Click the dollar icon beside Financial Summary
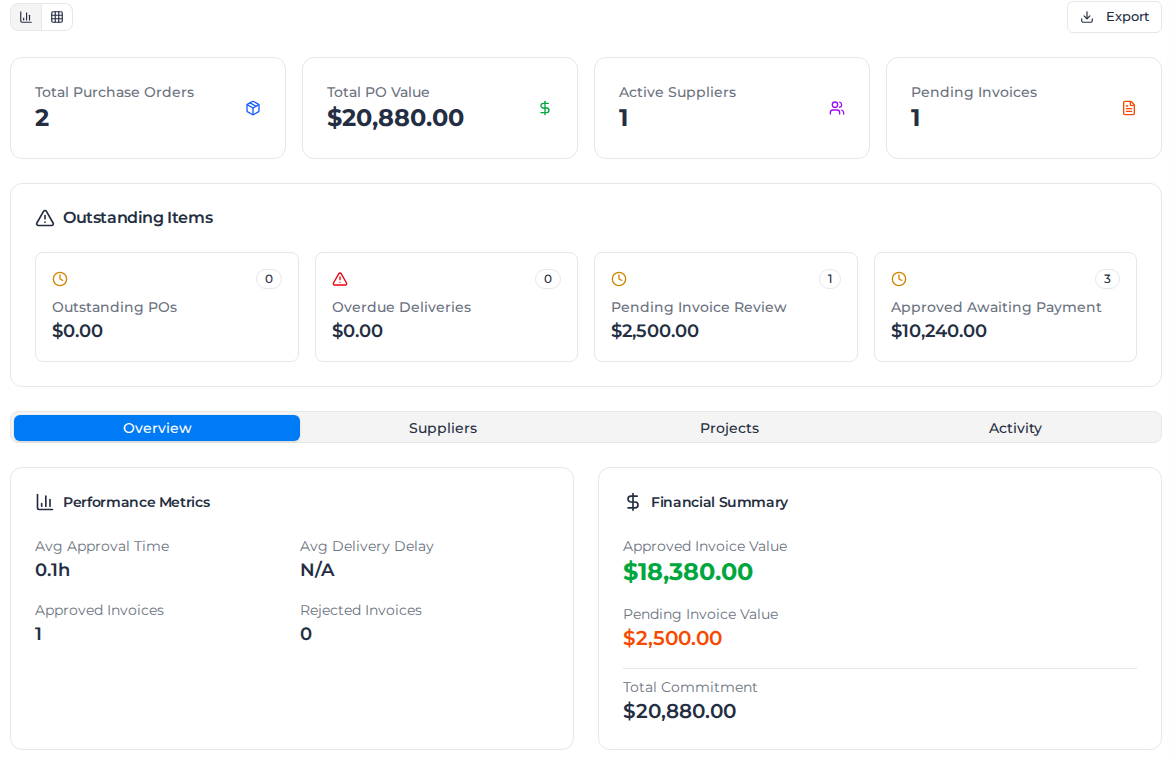 [633, 502]
